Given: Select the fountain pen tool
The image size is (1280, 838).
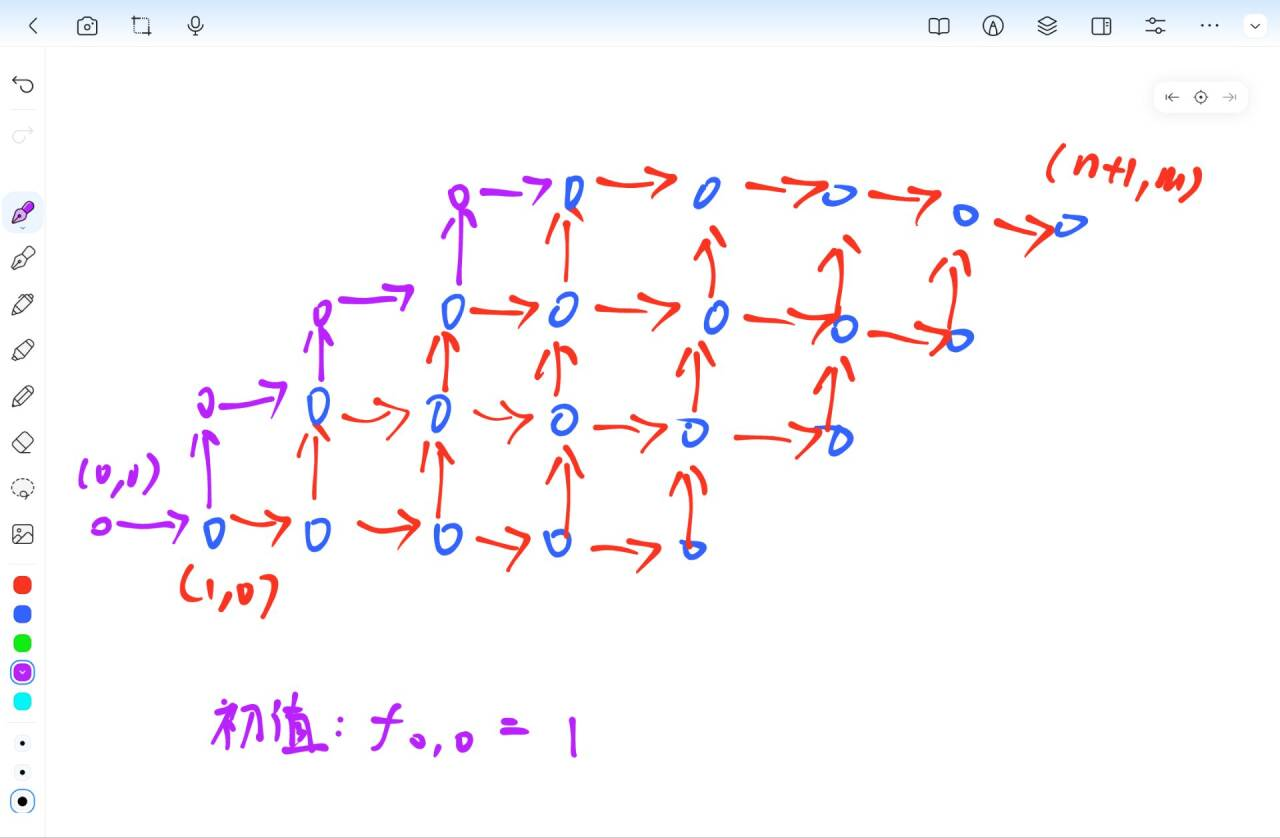Looking at the screenshot, I should point(23,259).
